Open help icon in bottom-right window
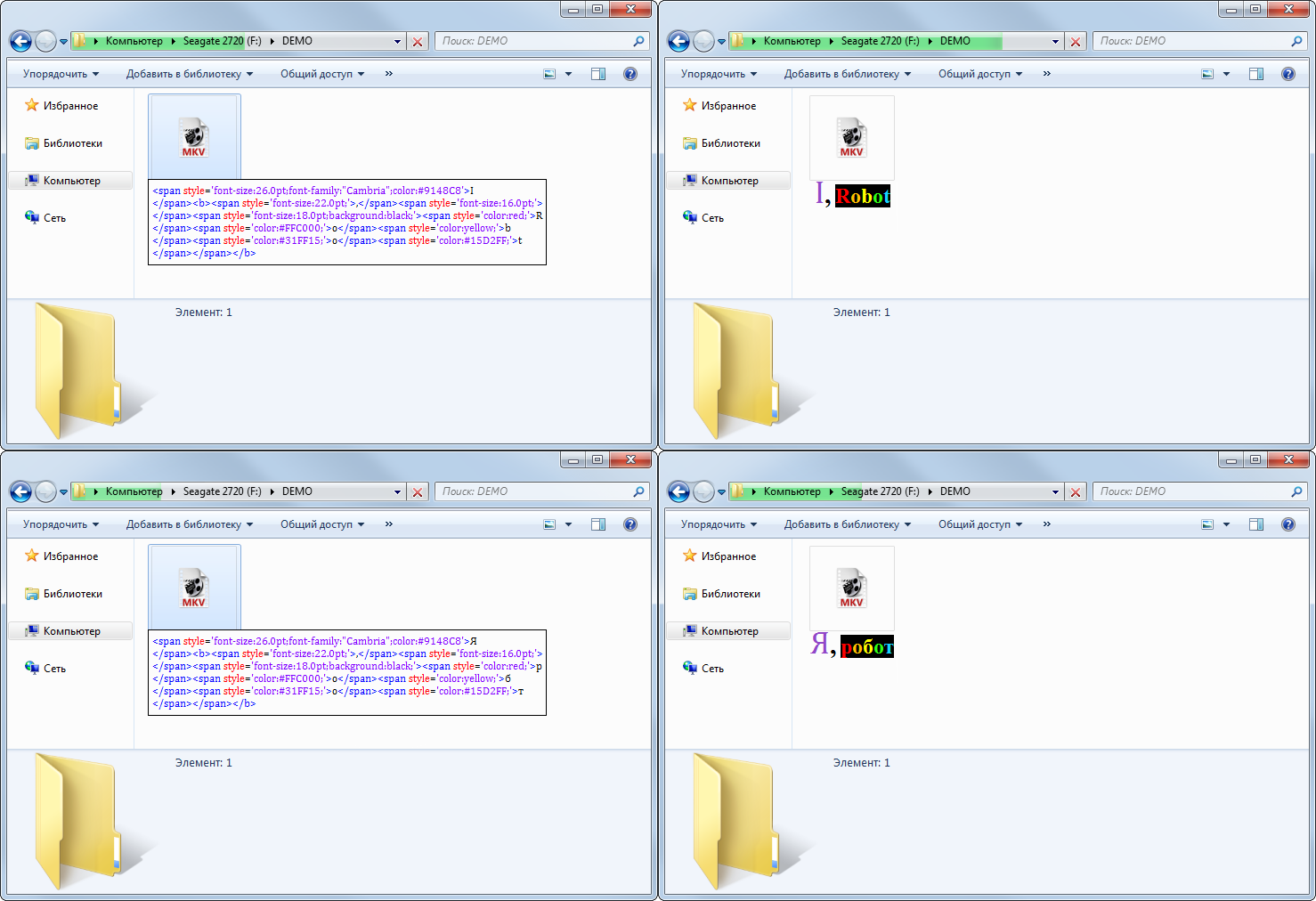Image resolution: width=1316 pixels, height=901 pixels. [1288, 524]
